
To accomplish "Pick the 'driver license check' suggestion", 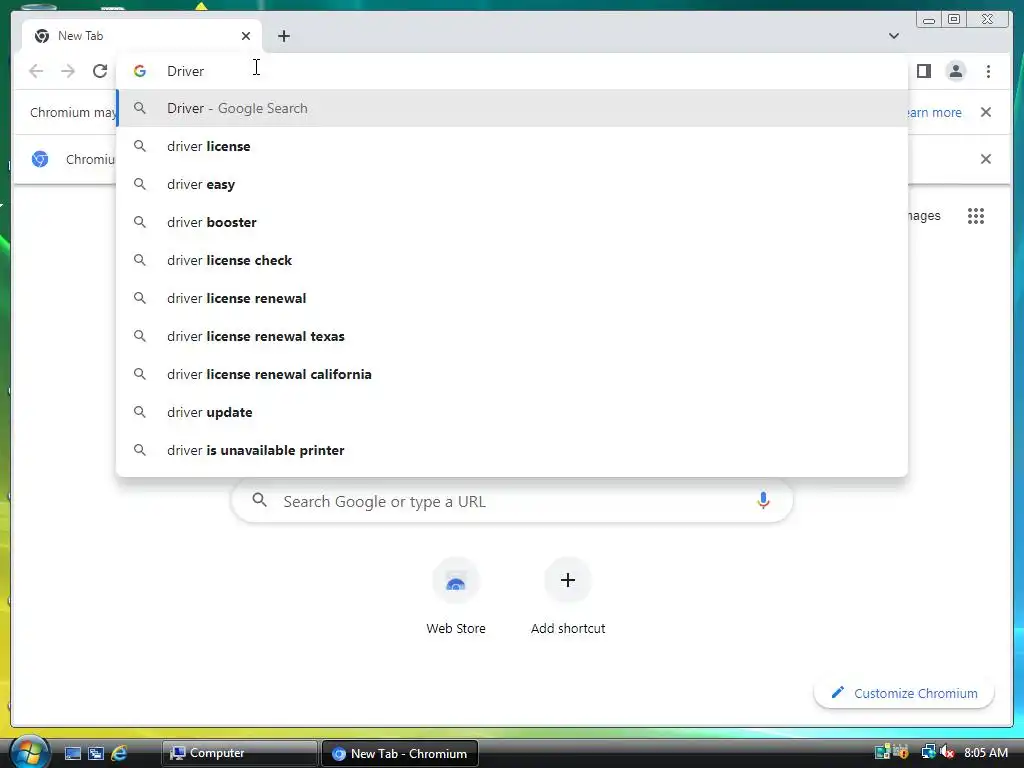I will (513, 260).
